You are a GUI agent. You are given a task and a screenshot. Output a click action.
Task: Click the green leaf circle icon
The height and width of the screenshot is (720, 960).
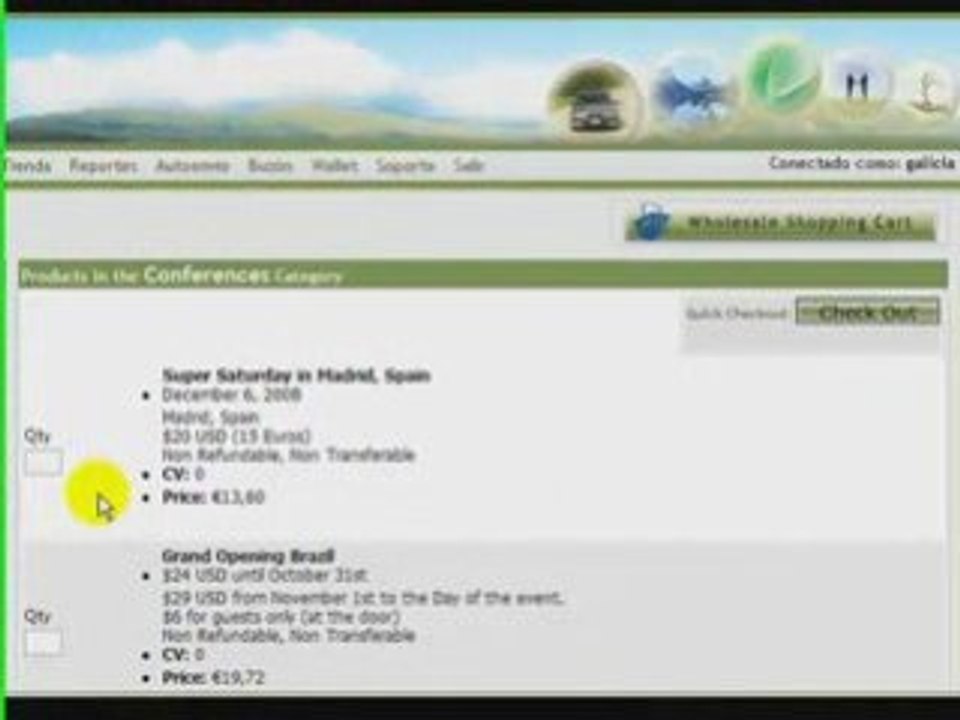click(784, 77)
